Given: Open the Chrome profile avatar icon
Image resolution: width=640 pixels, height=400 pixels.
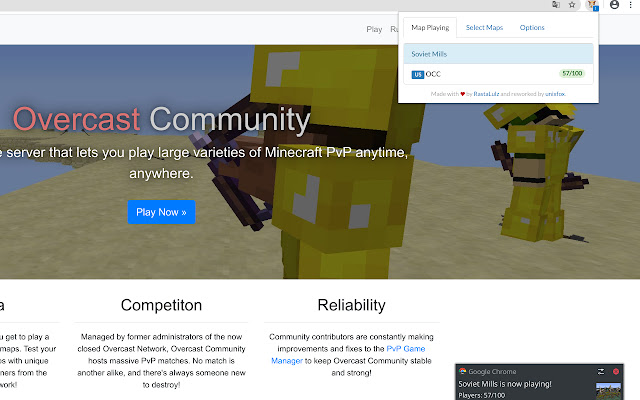Looking at the screenshot, I should coord(614,4).
